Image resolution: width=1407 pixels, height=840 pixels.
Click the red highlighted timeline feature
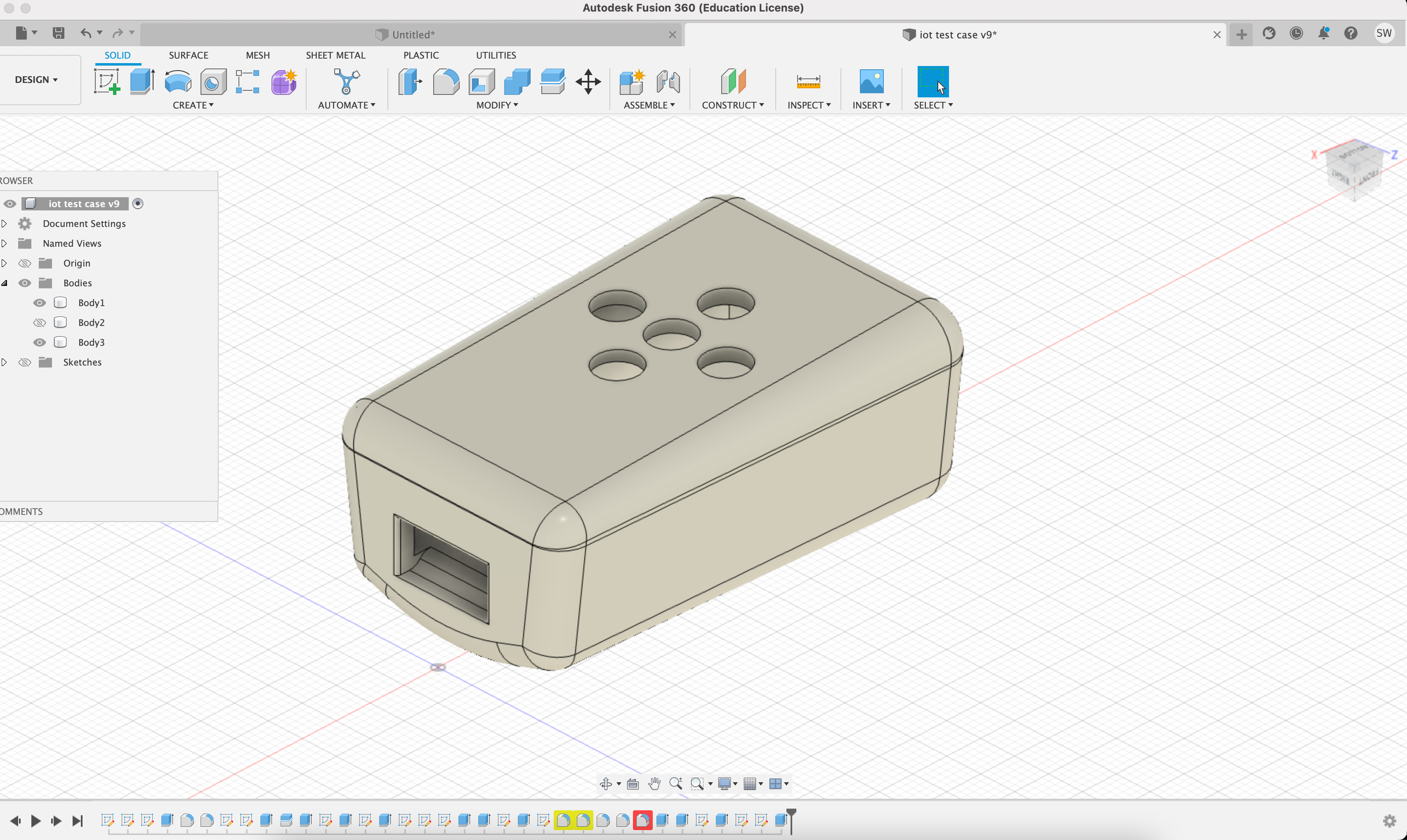[642, 820]
